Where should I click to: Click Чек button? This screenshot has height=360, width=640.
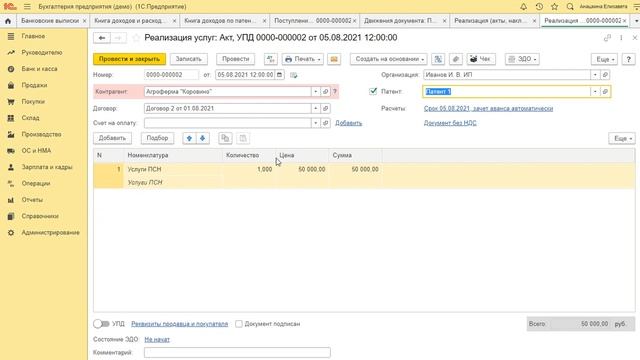click(x=481, y=59)
